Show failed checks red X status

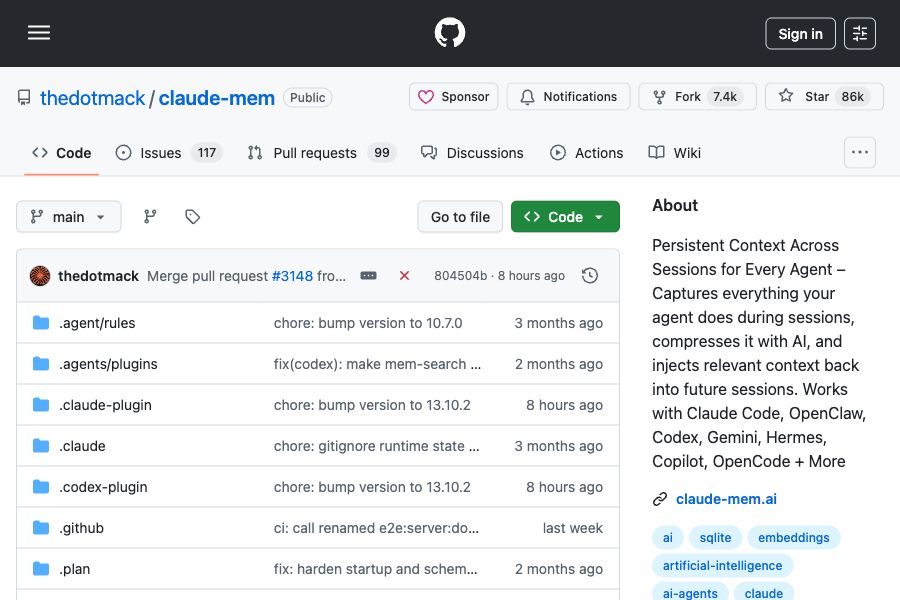(x=404, y=276)
